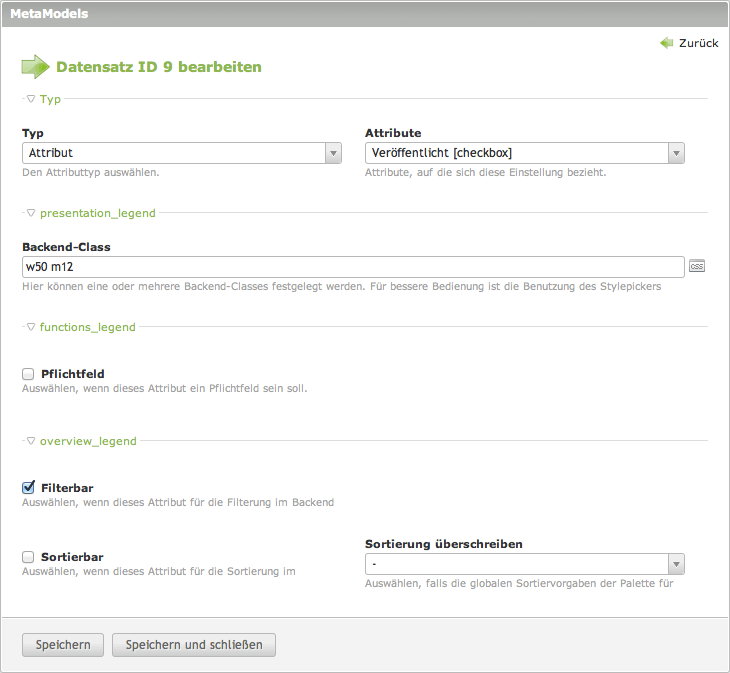Collapse the Typ legend section

tap(44, 99)
